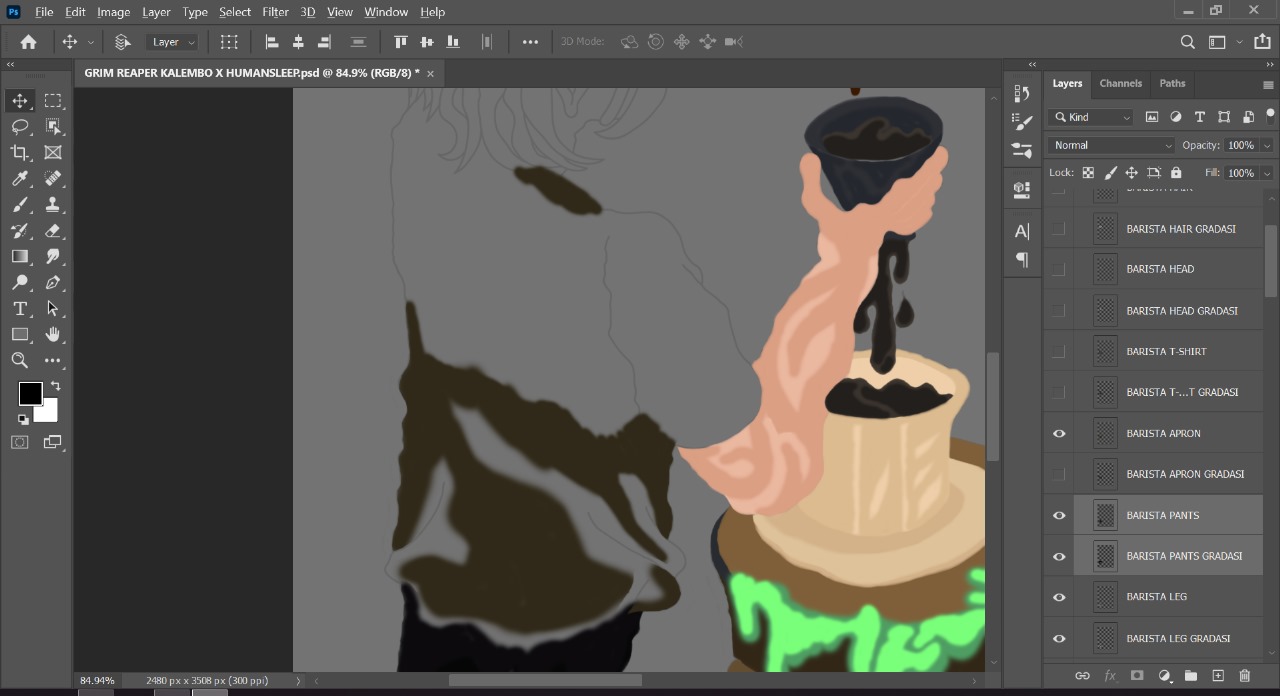Click the Delete layer trash icon
The height and width of the screenshot is (696, 1280).
(1245, 676)
